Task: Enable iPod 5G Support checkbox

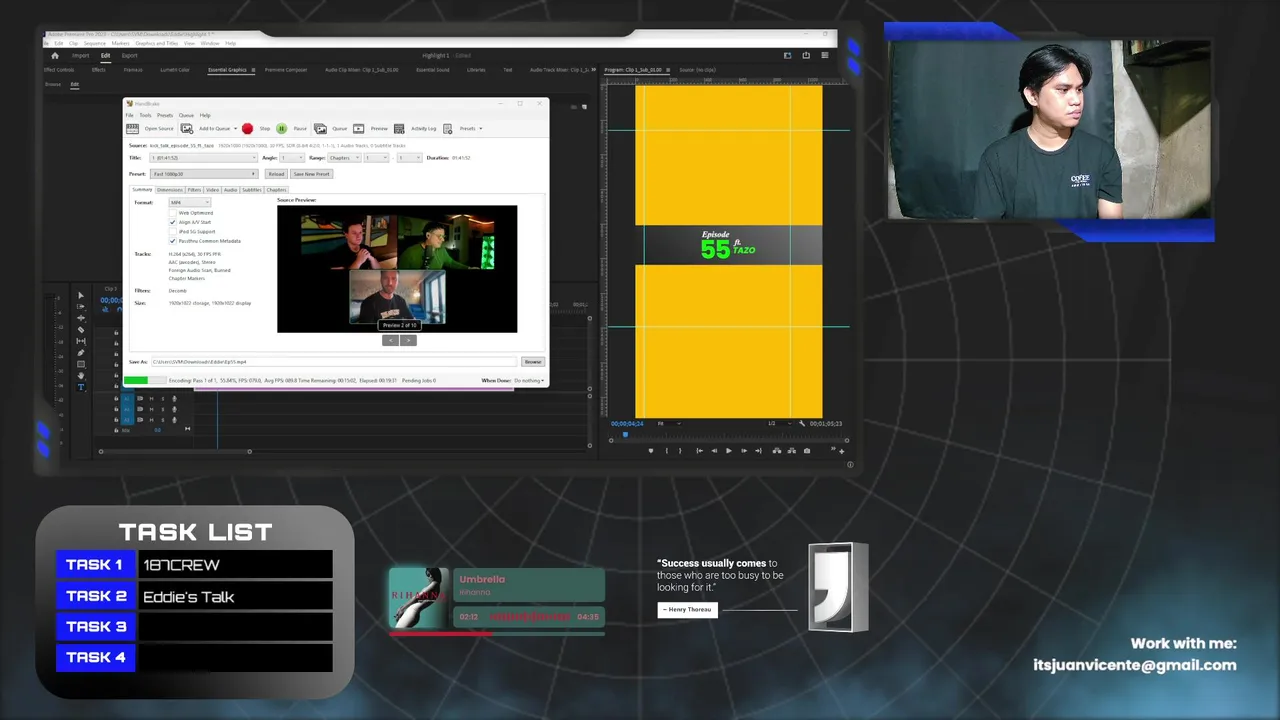Action: (x=172, y=232)
